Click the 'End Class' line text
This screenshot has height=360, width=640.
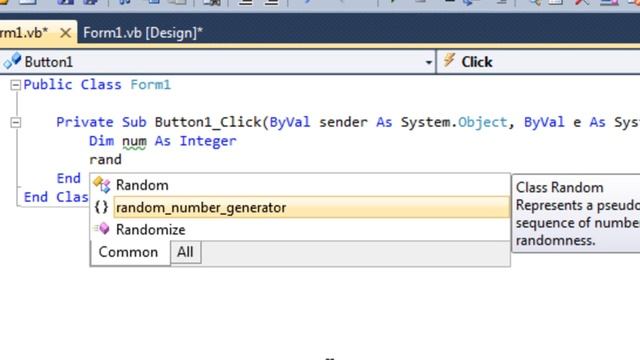click(x=56, y=197)
